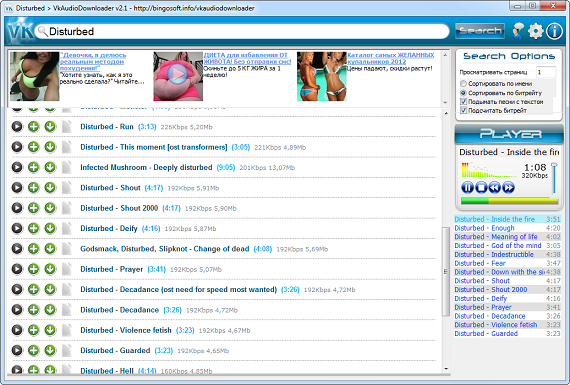Viewport: 570px width, 385px height.
Task: Add Disturbed - Deify to playlist
Action: click(33, 228)
